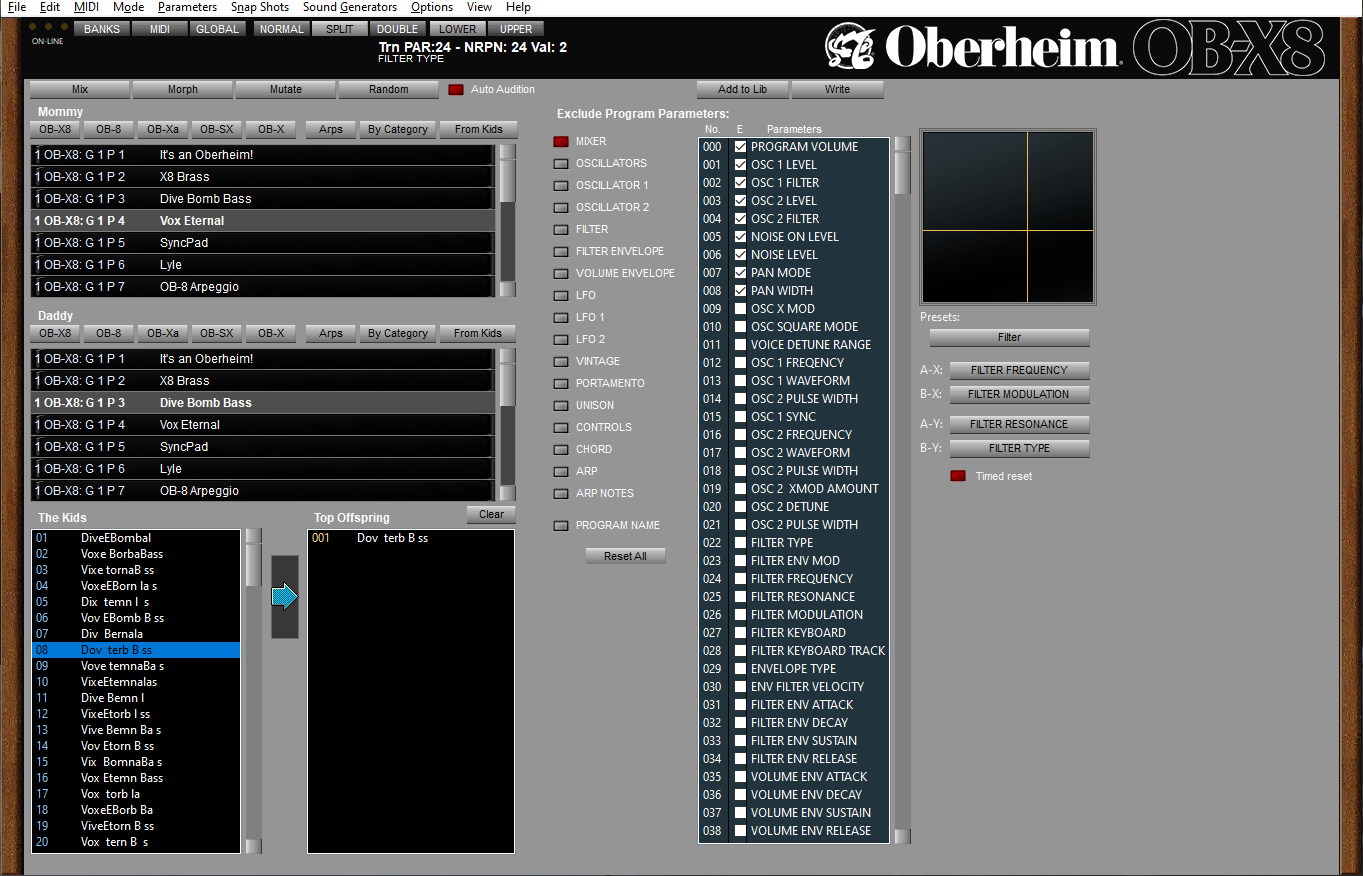Enable the OSCILLATOR 2 exclude LED
Screen dimensions: 1363x876
tap(561, 208)
